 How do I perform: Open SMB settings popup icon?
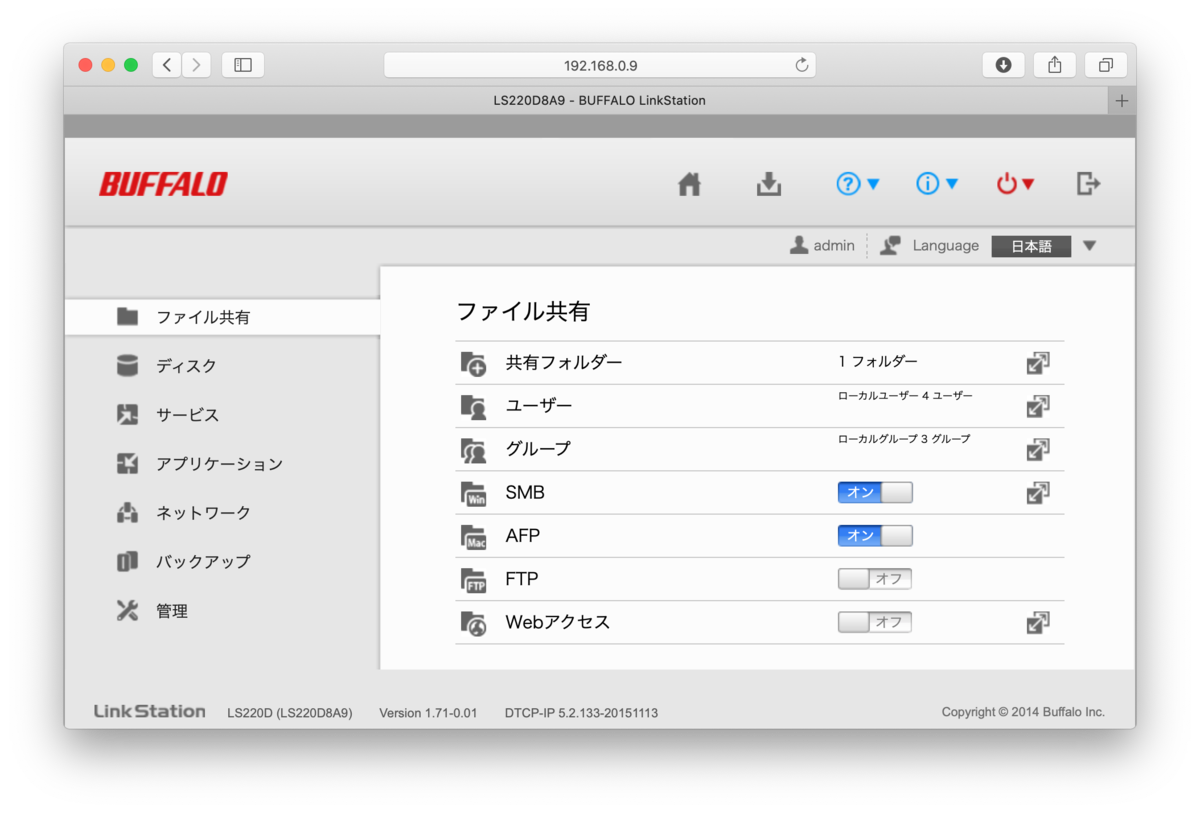point(1038,493)
